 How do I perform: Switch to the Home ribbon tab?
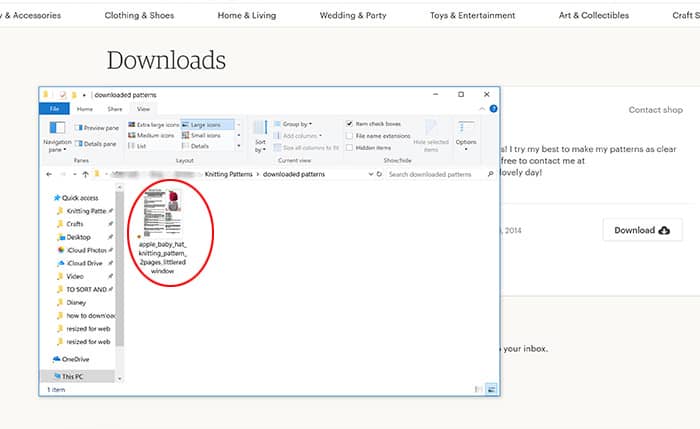coord(85,109)
